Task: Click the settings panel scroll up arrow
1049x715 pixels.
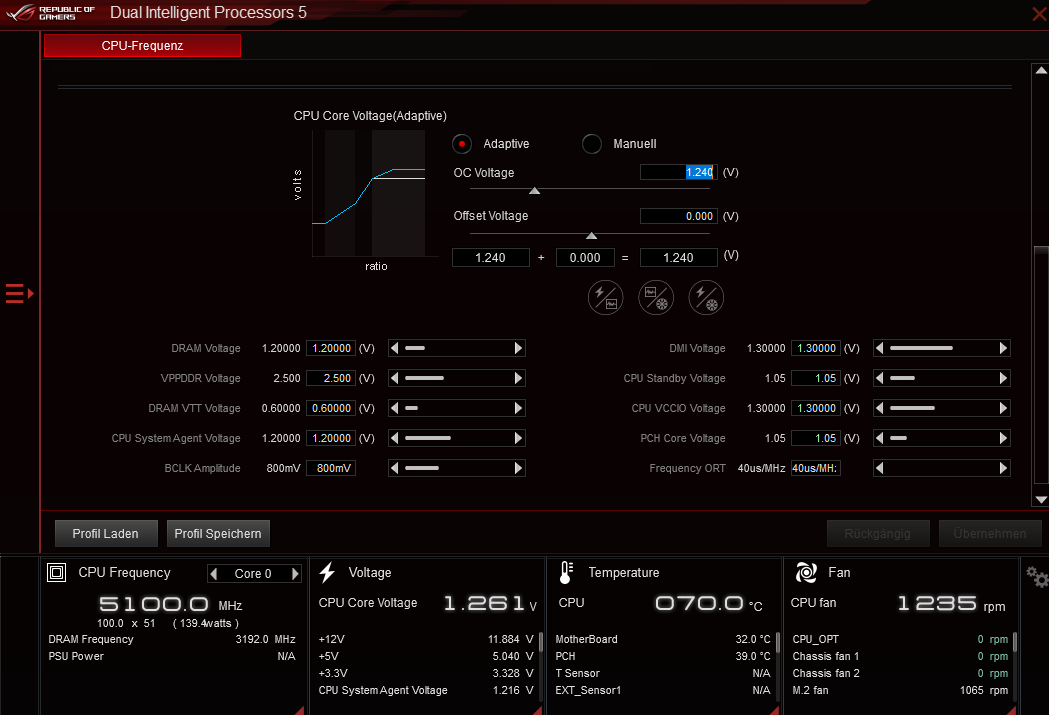Action: (1041, 70)
